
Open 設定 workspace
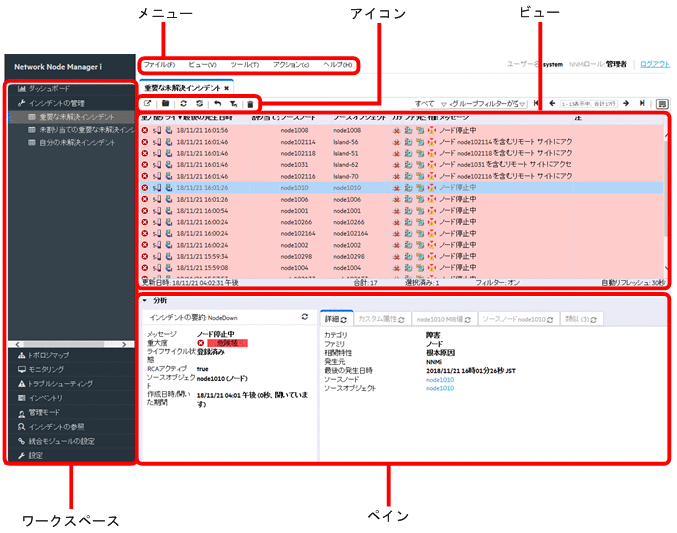(x=30, y=455)
